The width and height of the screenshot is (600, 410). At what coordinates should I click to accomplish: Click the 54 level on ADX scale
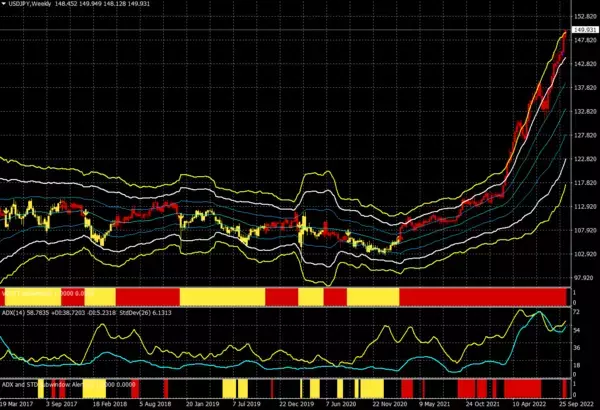pyautogui.click(x=577, y=330)
